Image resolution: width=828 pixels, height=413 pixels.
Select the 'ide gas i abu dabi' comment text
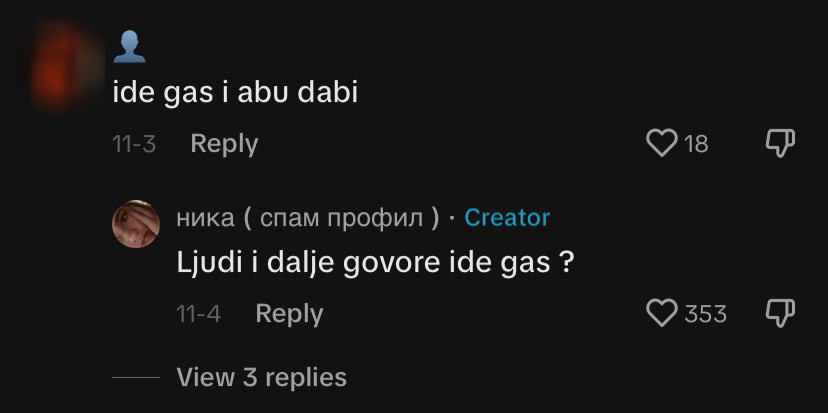pyautogui.click(x=236, y=93)
